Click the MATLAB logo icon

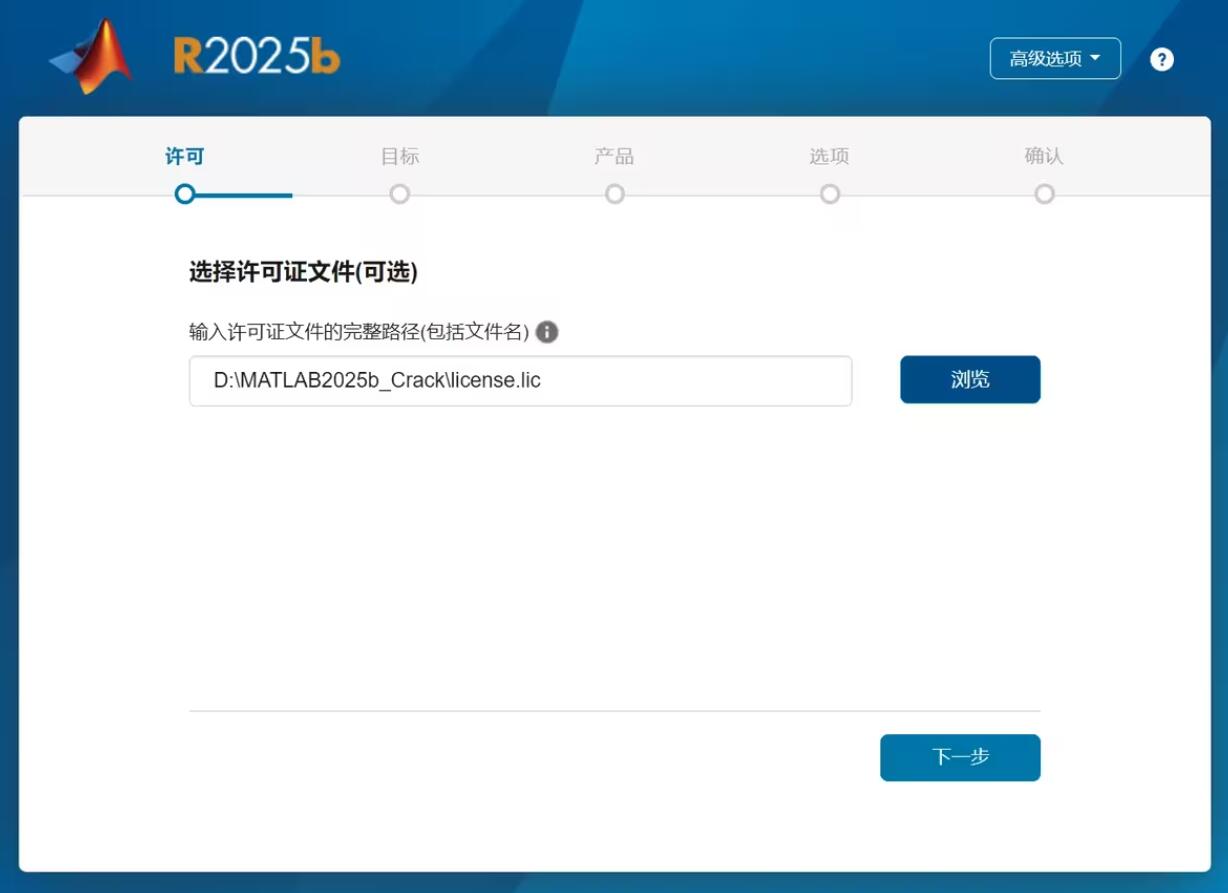[x=92, y=57]
